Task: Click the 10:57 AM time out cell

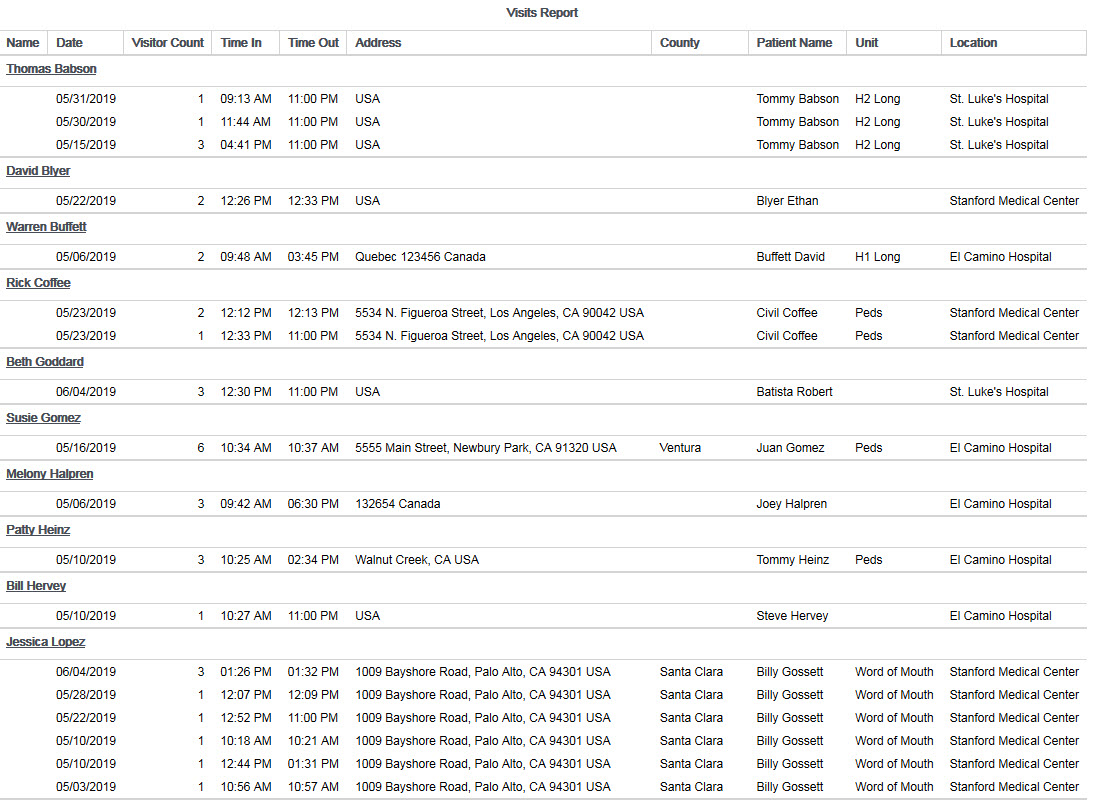Action: (x=313, y=787)
